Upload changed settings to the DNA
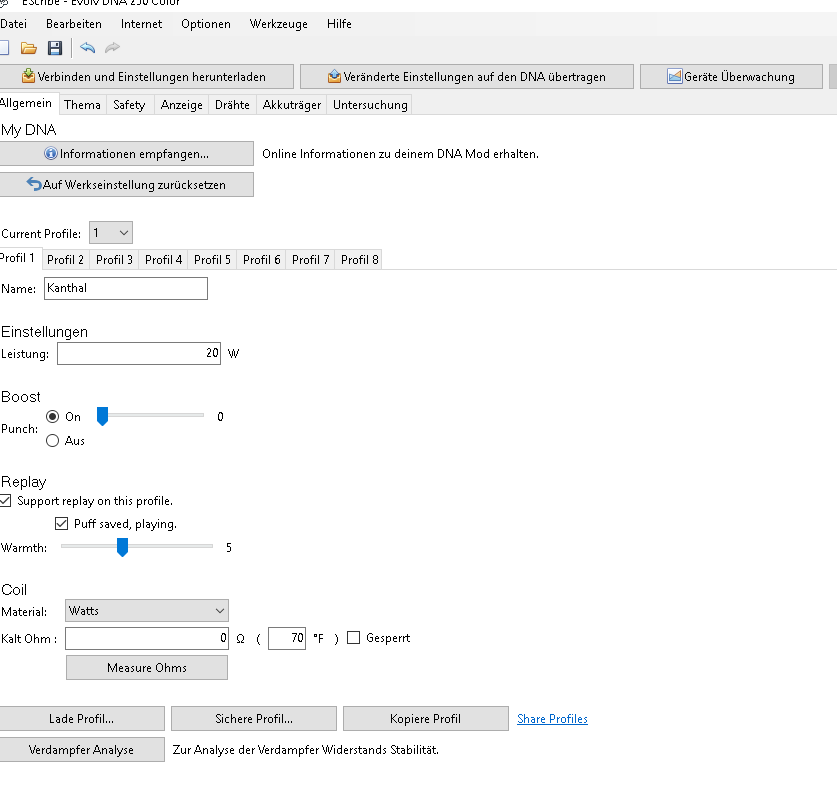837x786 pixels. pyautogui.click(x=466, y=77)
